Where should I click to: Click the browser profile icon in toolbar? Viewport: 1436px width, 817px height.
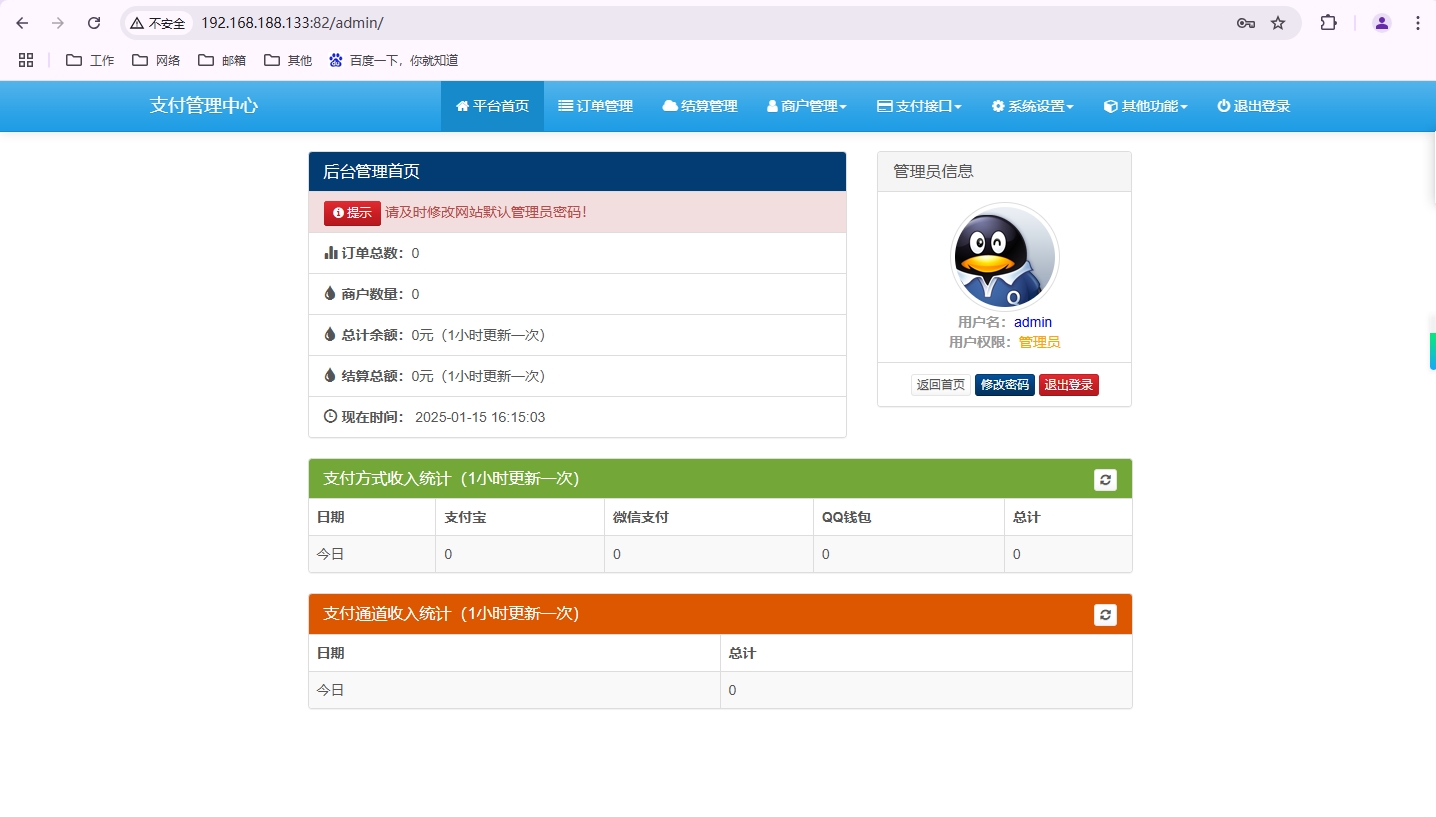pyautogui.click(x=1381, y=22)
